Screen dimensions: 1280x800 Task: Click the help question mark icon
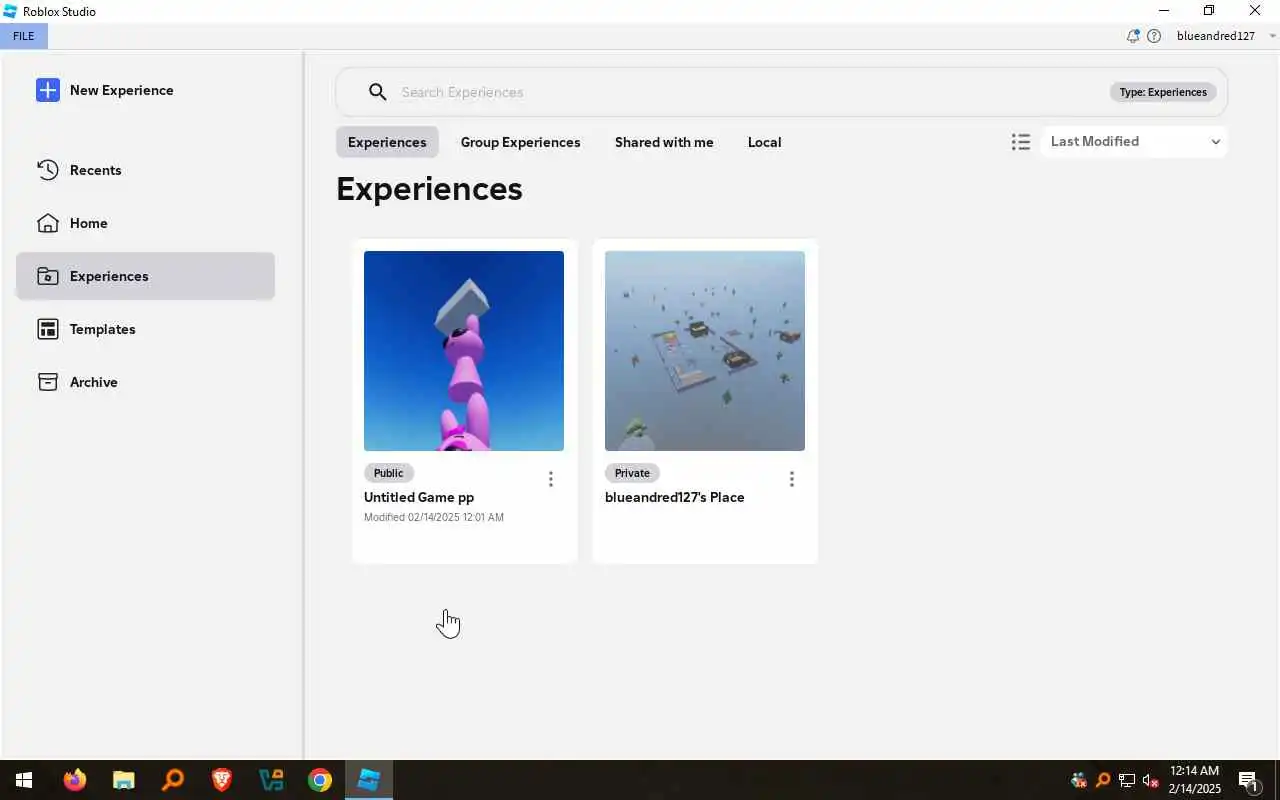(x=1154, y=36)
